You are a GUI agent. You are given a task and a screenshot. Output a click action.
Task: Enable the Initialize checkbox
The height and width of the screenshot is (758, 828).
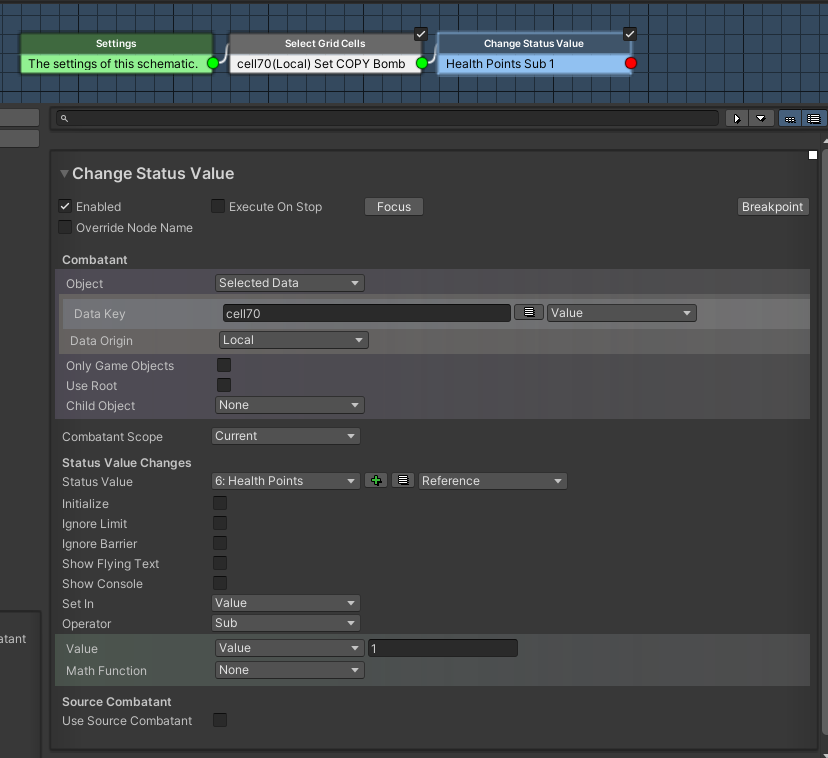pos(220,503)
